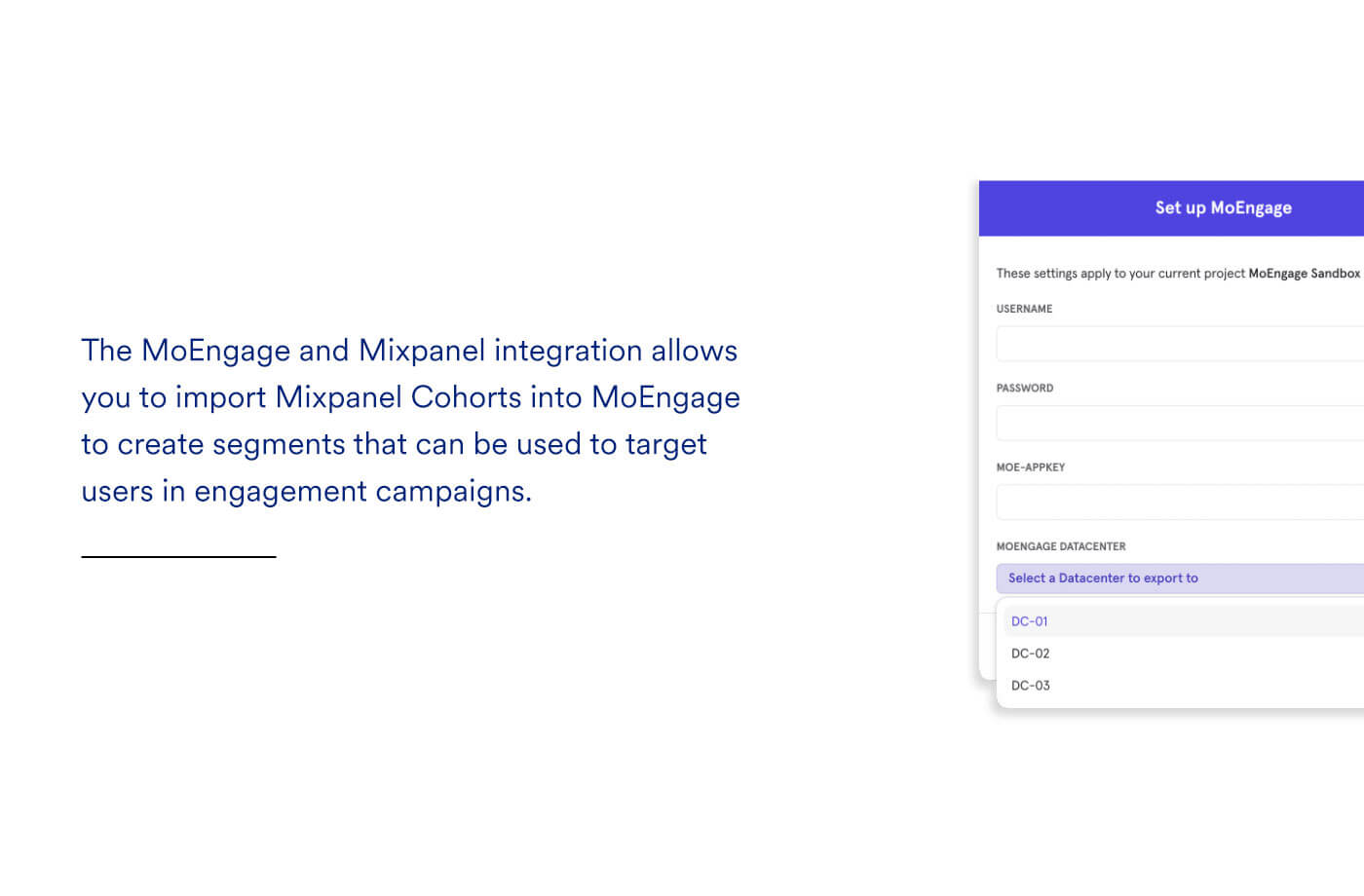The width and height of the screenshot is (1364, 896).
Task: Click the Username input field
Action: click(x=1180, y=344)
